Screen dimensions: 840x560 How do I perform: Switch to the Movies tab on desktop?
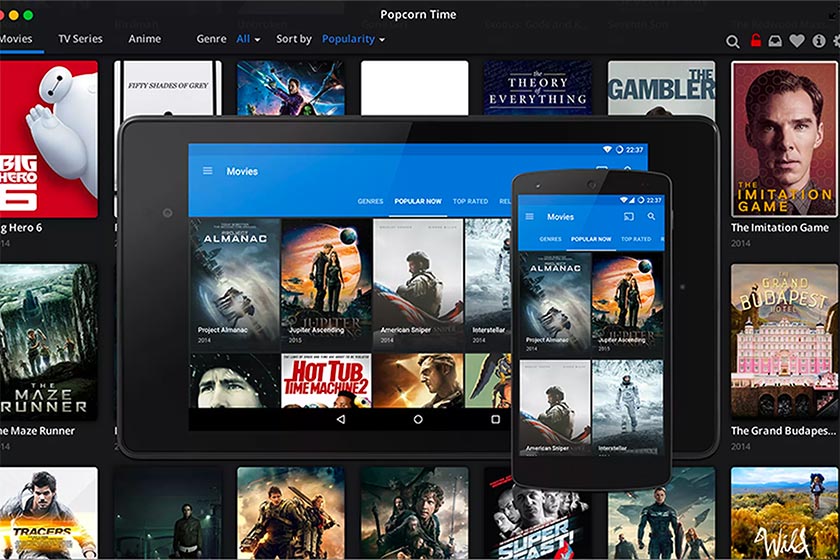coord(16,39)
